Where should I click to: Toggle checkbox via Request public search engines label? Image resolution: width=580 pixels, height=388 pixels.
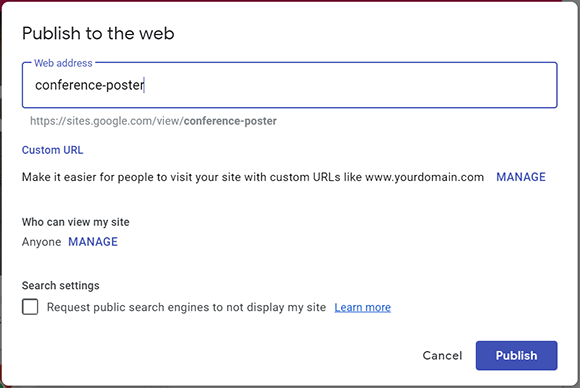[186, 307]
